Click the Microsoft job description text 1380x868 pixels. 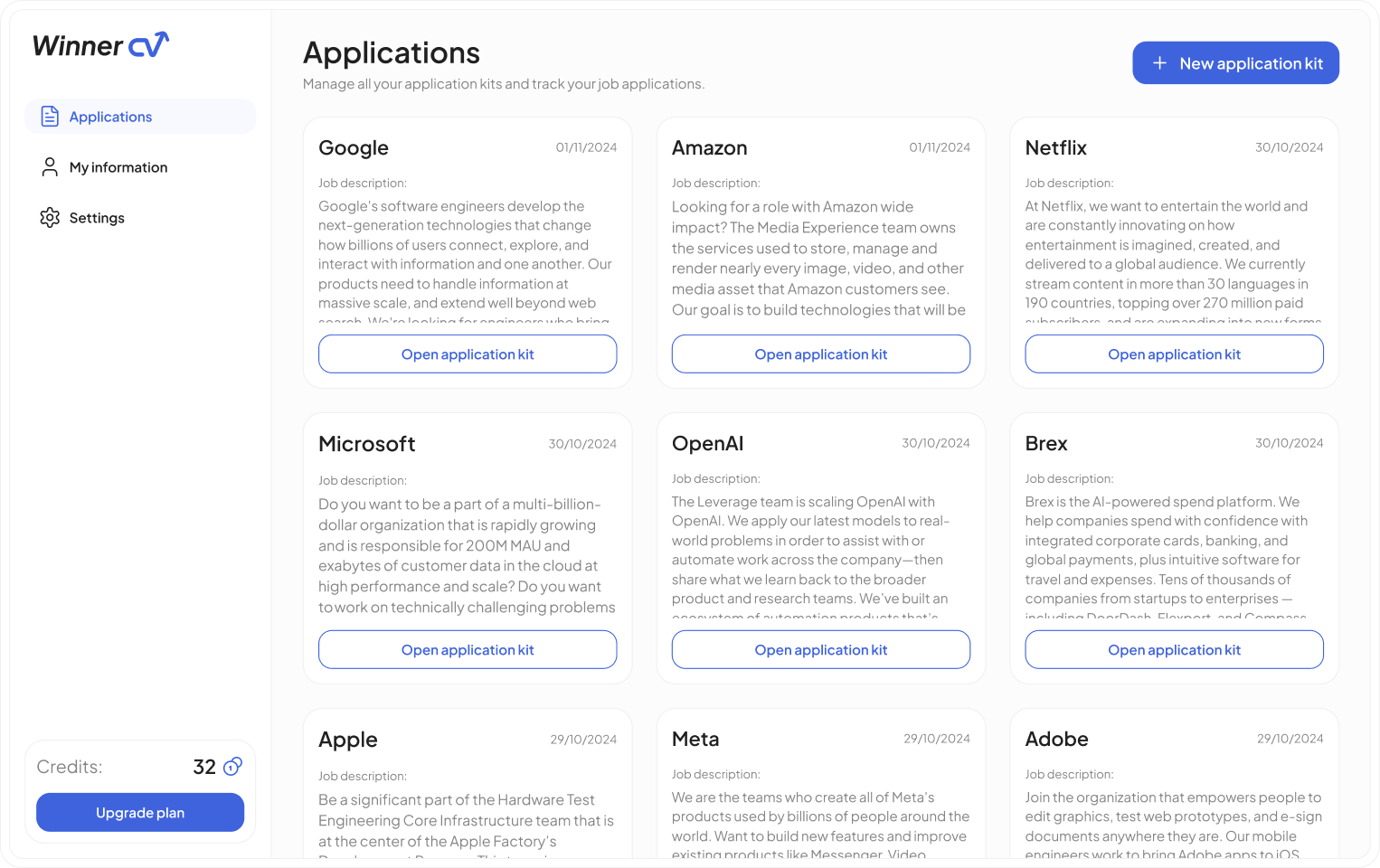coord(467,556)
